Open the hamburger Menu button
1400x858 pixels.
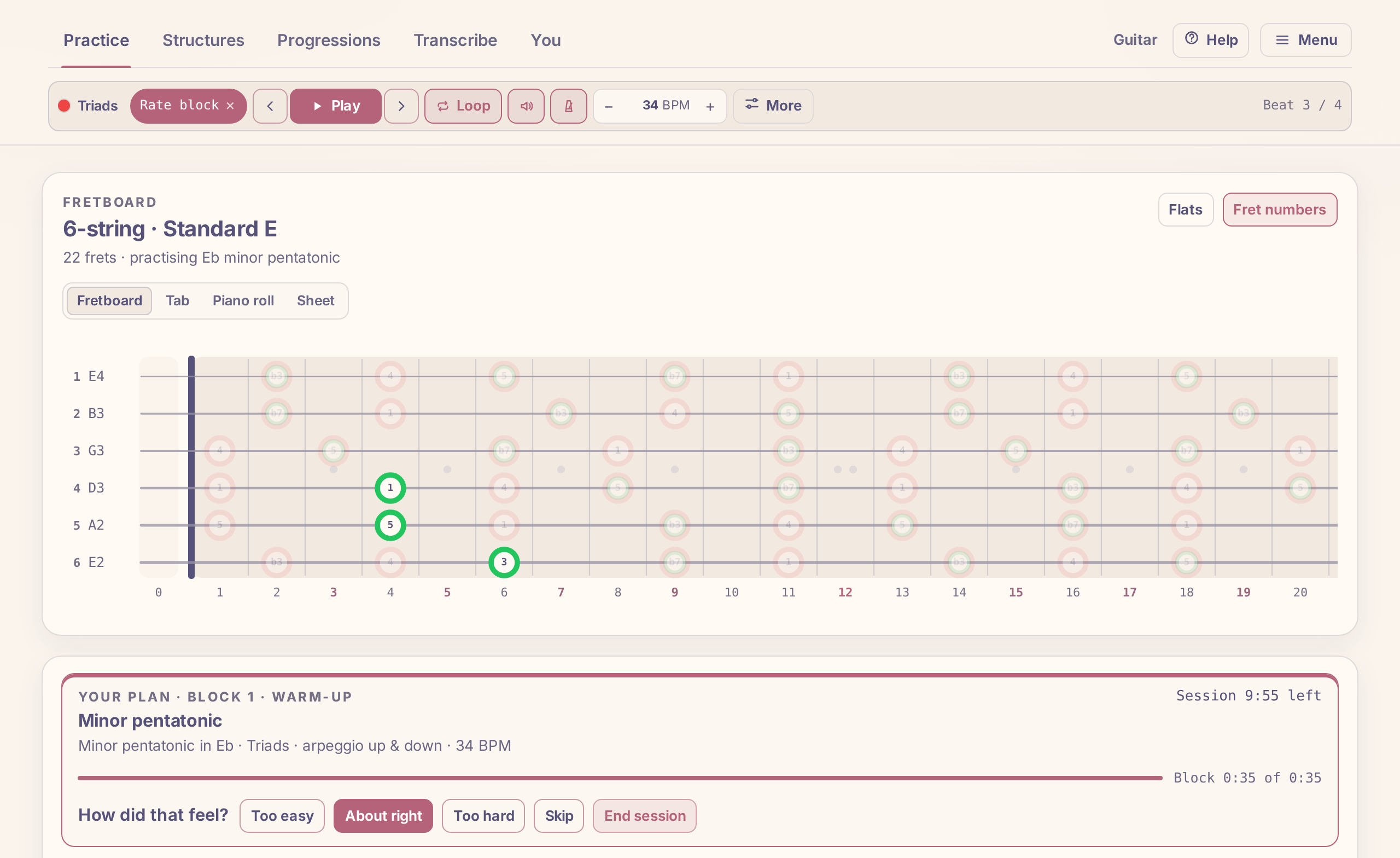(1306, 40)
